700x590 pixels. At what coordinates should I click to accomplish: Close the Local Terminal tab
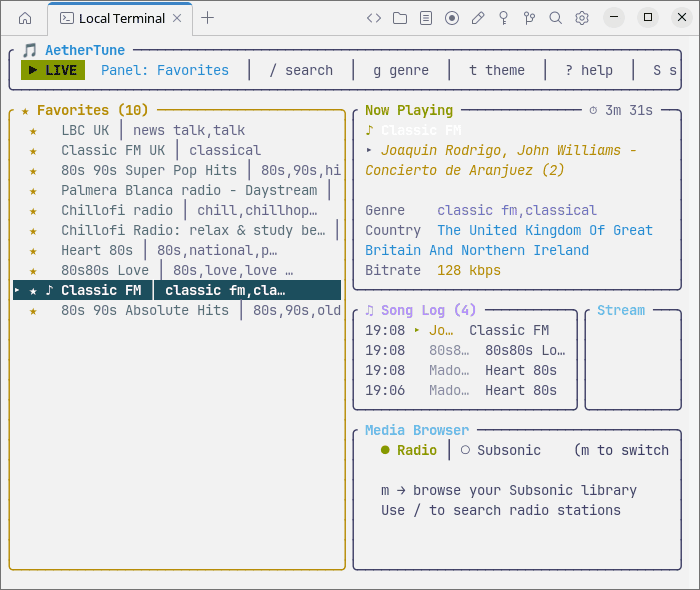coord(177,18)
